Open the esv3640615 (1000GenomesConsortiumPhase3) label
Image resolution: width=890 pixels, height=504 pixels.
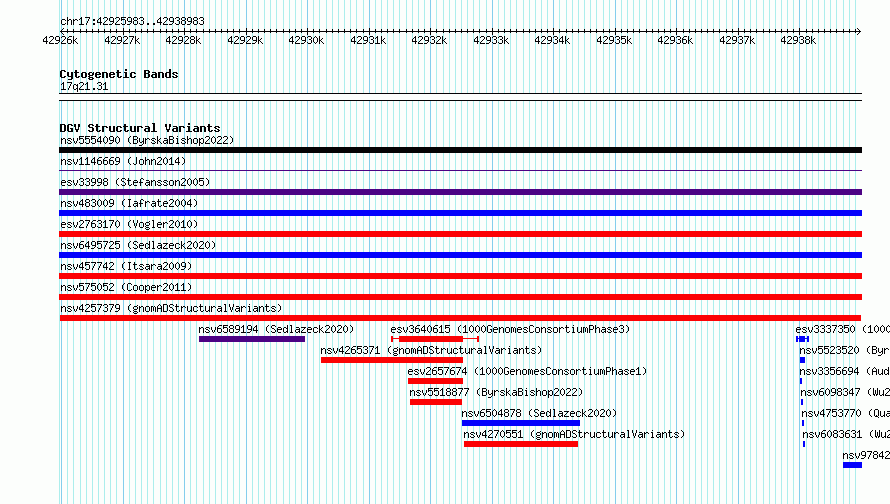pyautogui.click(x=510, y=329)
